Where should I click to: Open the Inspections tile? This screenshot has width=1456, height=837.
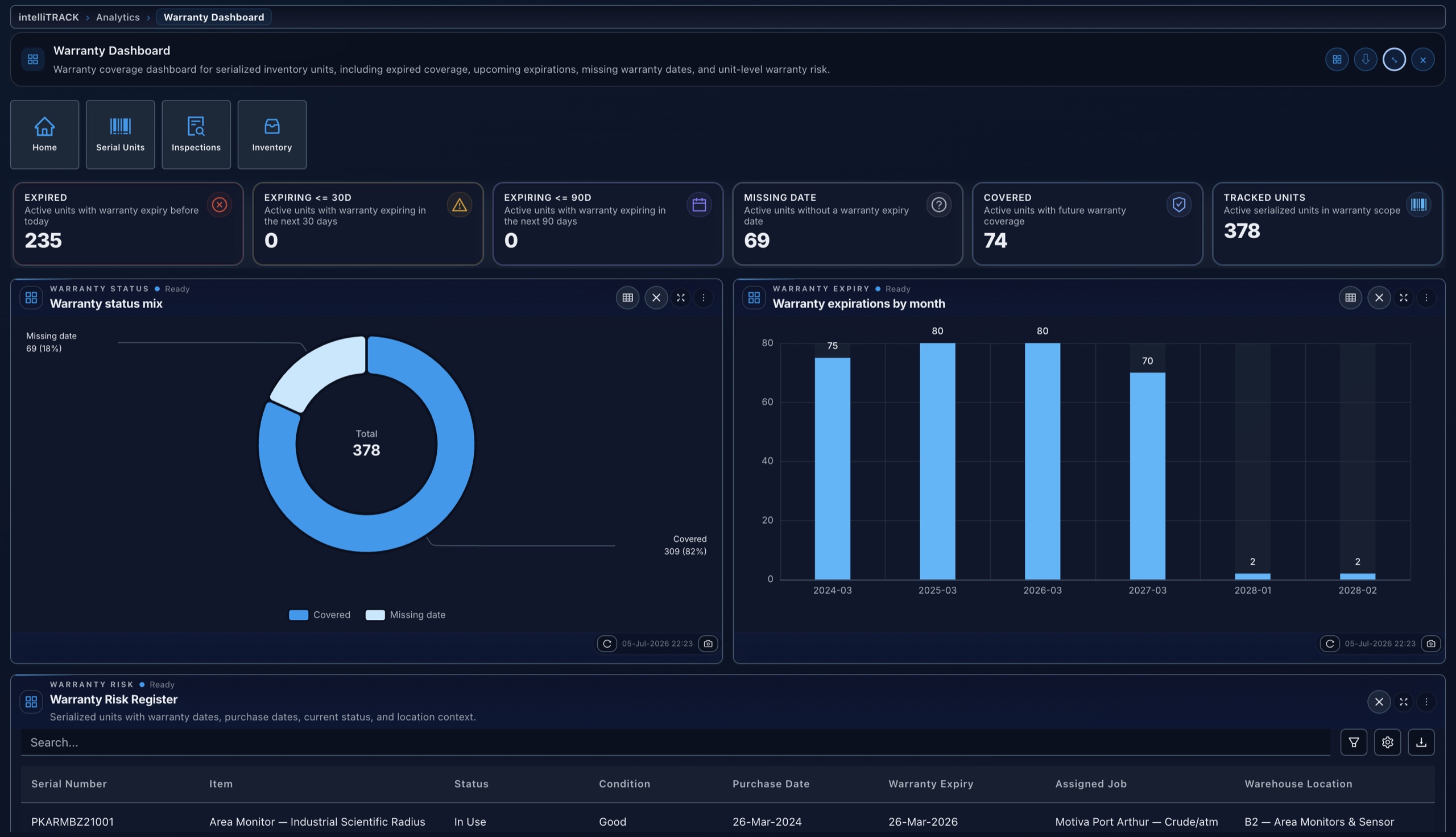(x=196, y=135)
